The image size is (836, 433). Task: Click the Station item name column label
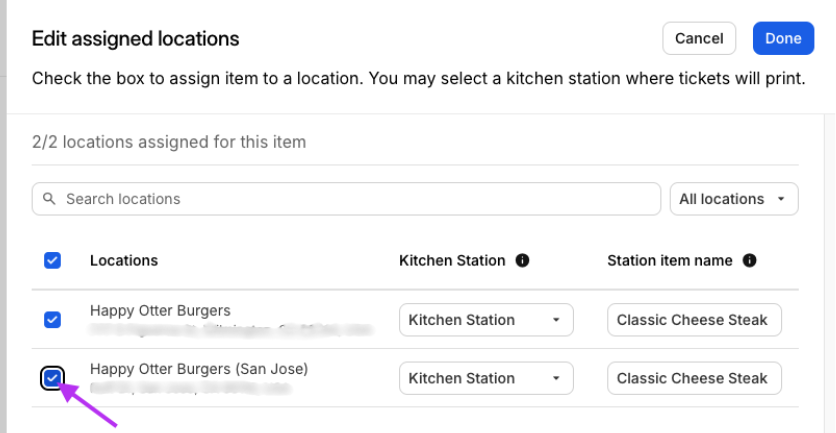pyautogui.click(x=670, y=260)
